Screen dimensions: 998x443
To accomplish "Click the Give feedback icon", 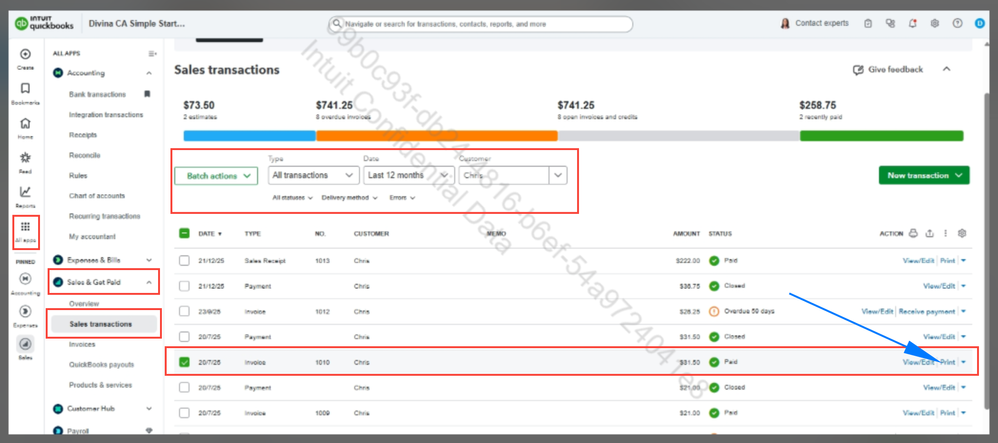I will [858, 69].
